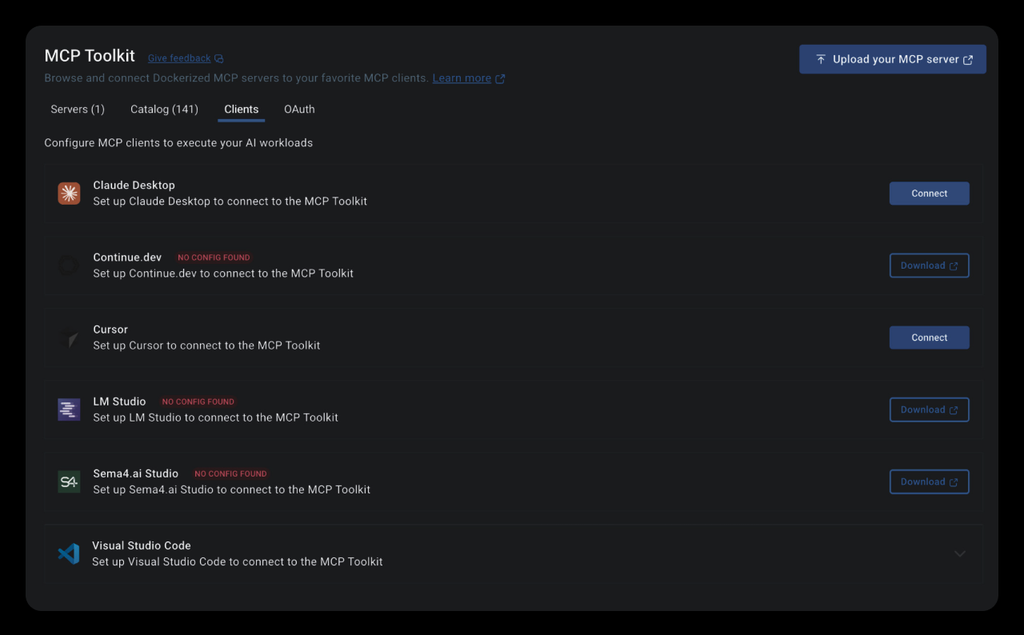Screen dimensions: 1024x635
Task: Click the Claude Desktop app icon
Action: pos(69,193)
